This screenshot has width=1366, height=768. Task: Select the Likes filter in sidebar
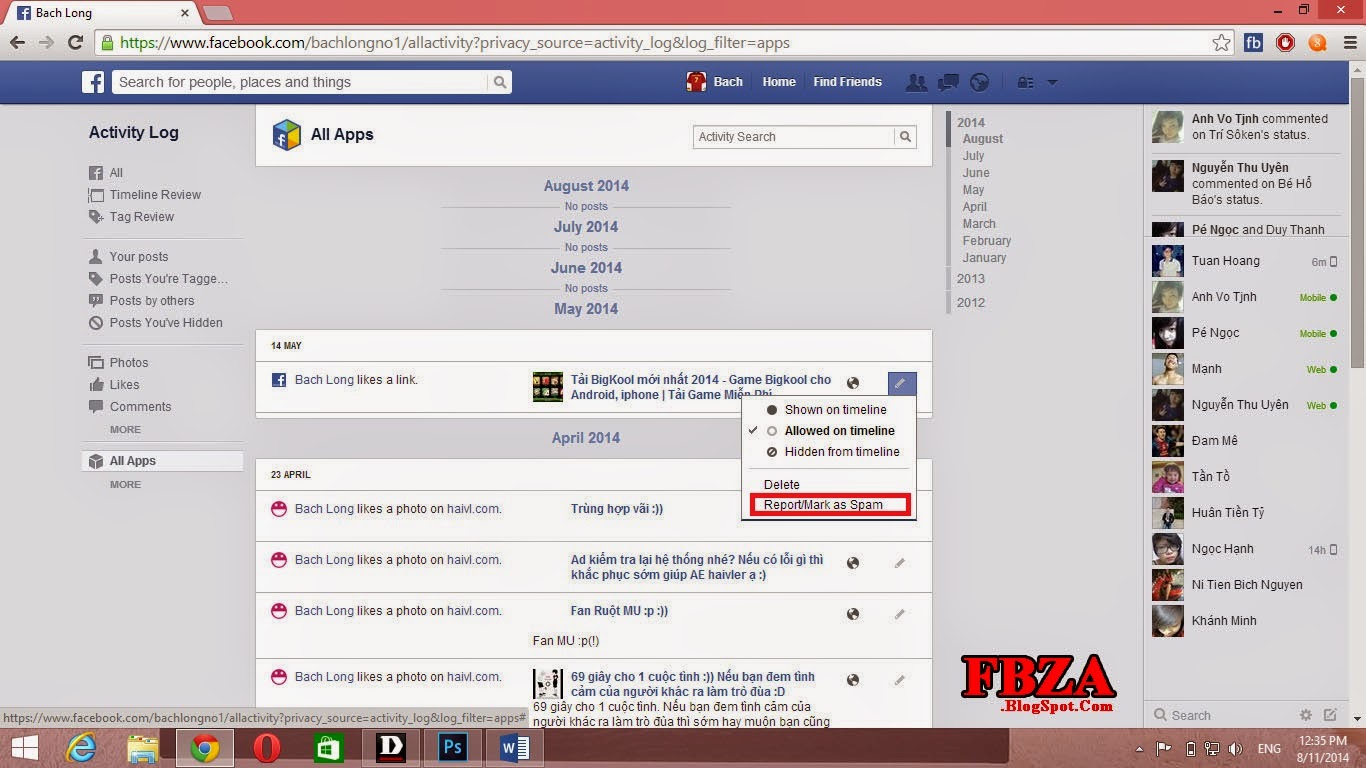coord(124,385)
